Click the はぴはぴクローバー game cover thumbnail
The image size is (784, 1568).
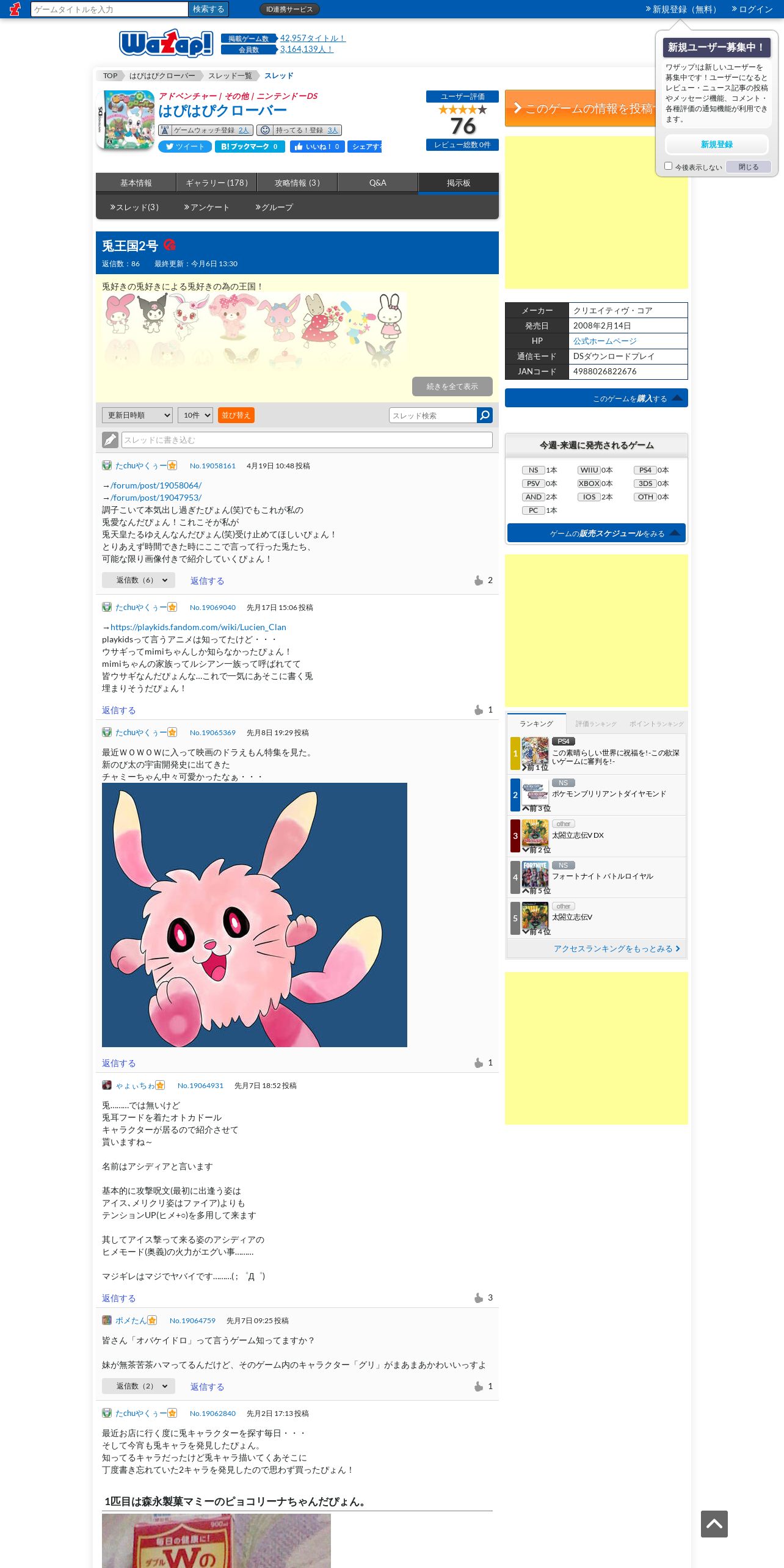(126, 120)
